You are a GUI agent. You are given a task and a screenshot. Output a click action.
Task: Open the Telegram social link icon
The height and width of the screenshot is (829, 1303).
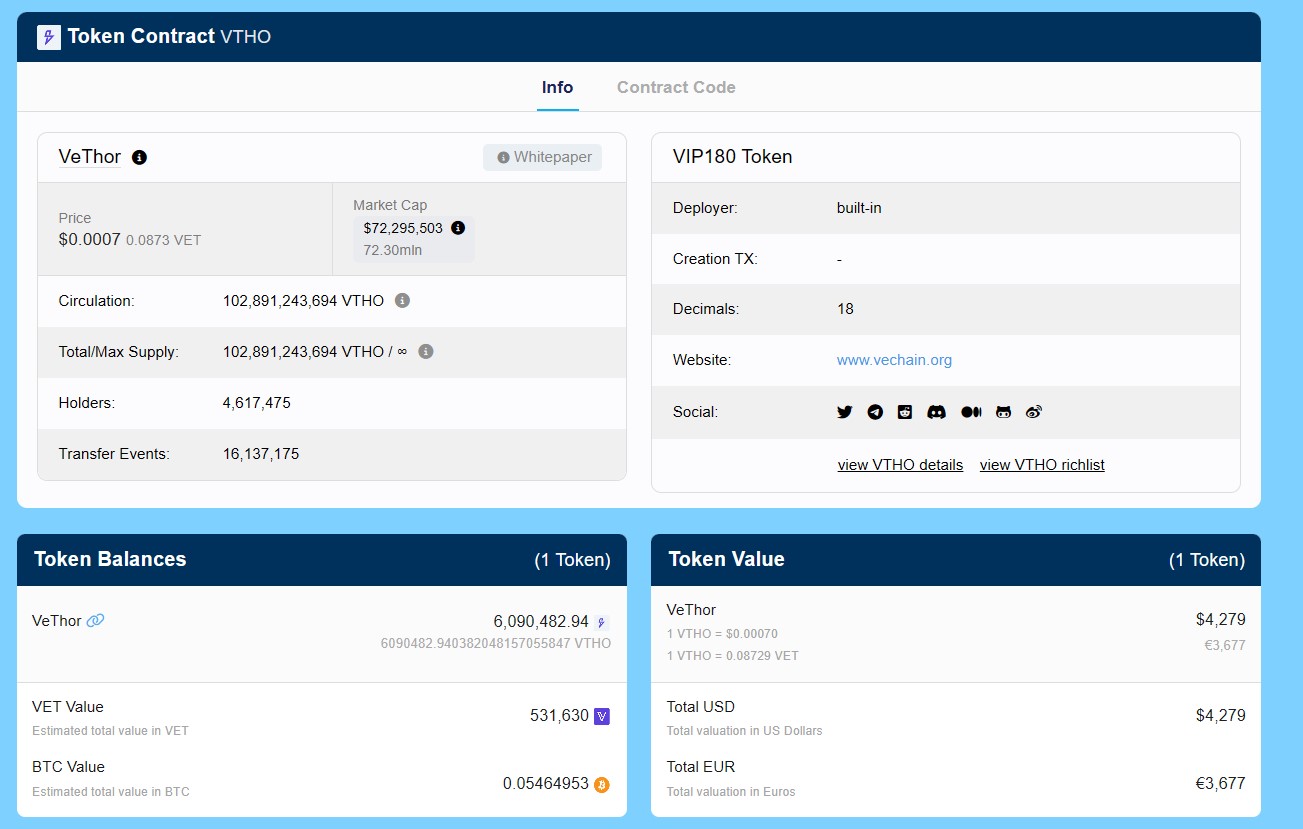(x=875, y=412)
